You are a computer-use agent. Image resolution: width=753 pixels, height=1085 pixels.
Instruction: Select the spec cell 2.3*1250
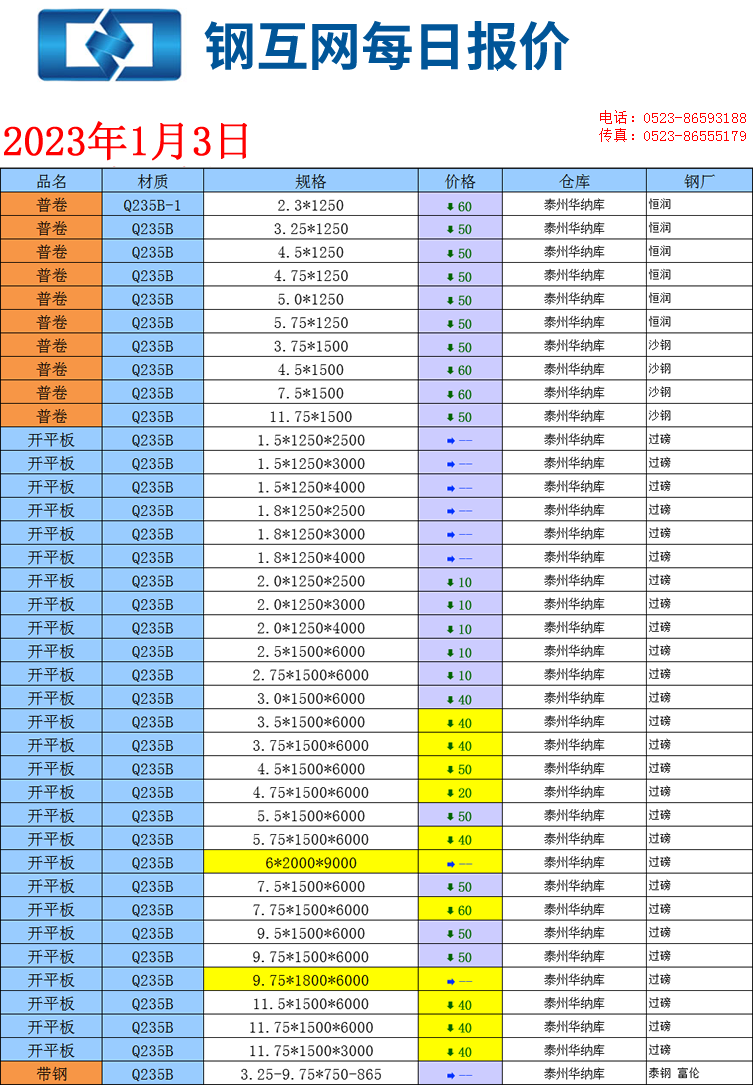pyautogui.click(x=311, y=206)
